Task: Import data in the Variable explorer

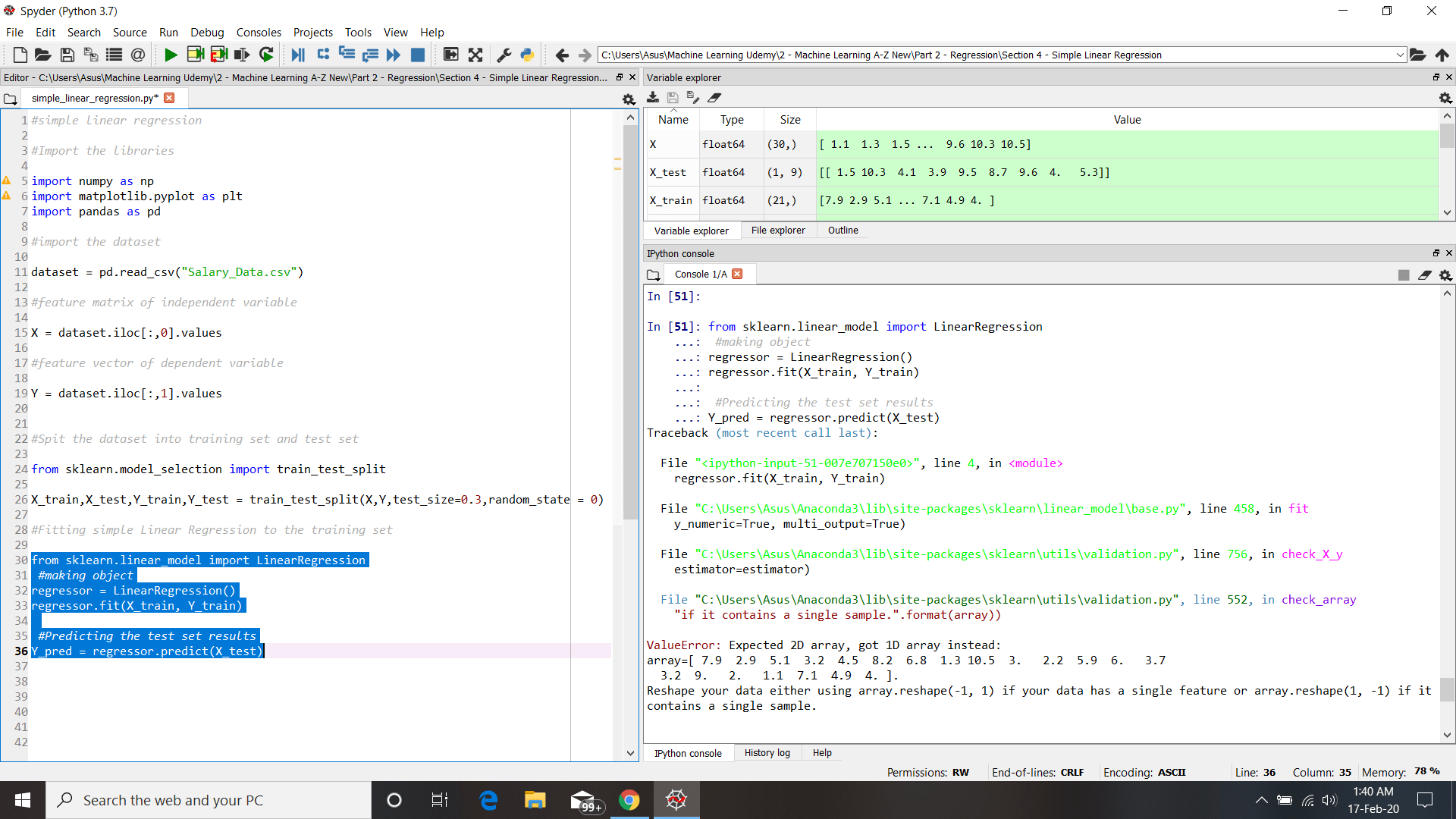Action: pos(652,98)
